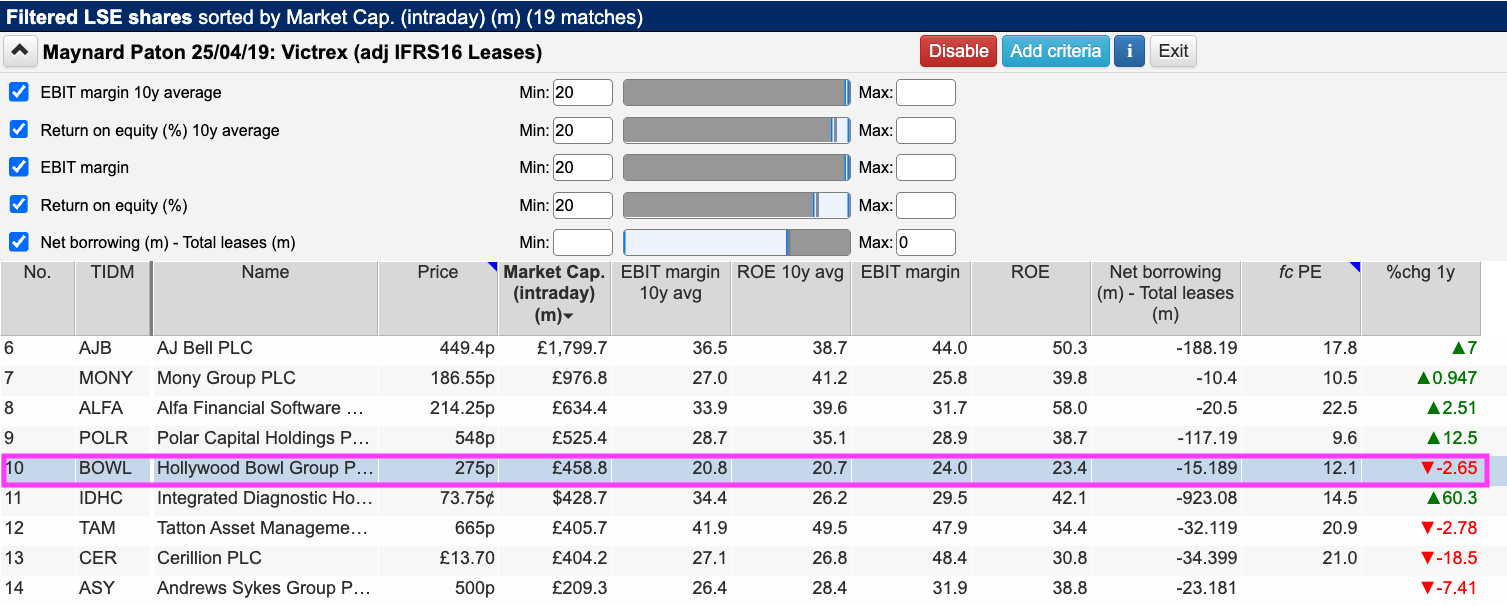Click blue corner marker on Price column
The height and width of the screenshot is (605, 1507).
(492, 266)
